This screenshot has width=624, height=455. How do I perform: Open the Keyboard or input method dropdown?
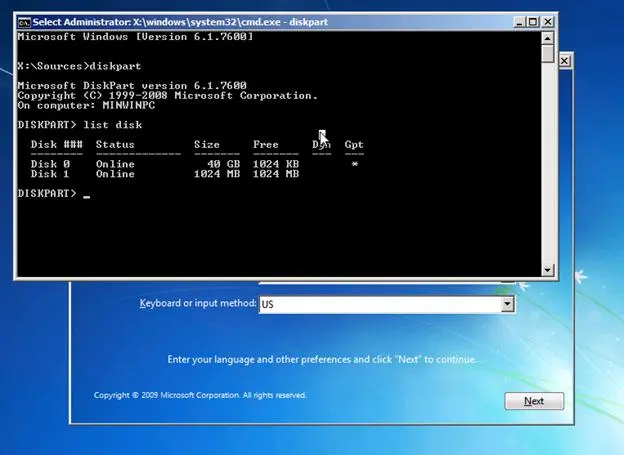coord(386,305)
